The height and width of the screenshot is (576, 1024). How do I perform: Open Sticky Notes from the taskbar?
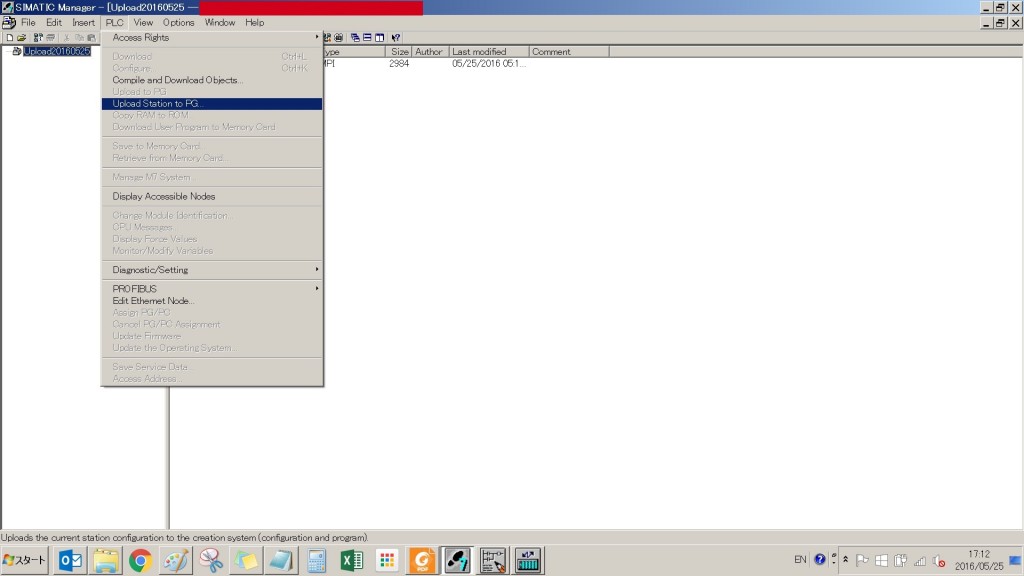point(246,560)
